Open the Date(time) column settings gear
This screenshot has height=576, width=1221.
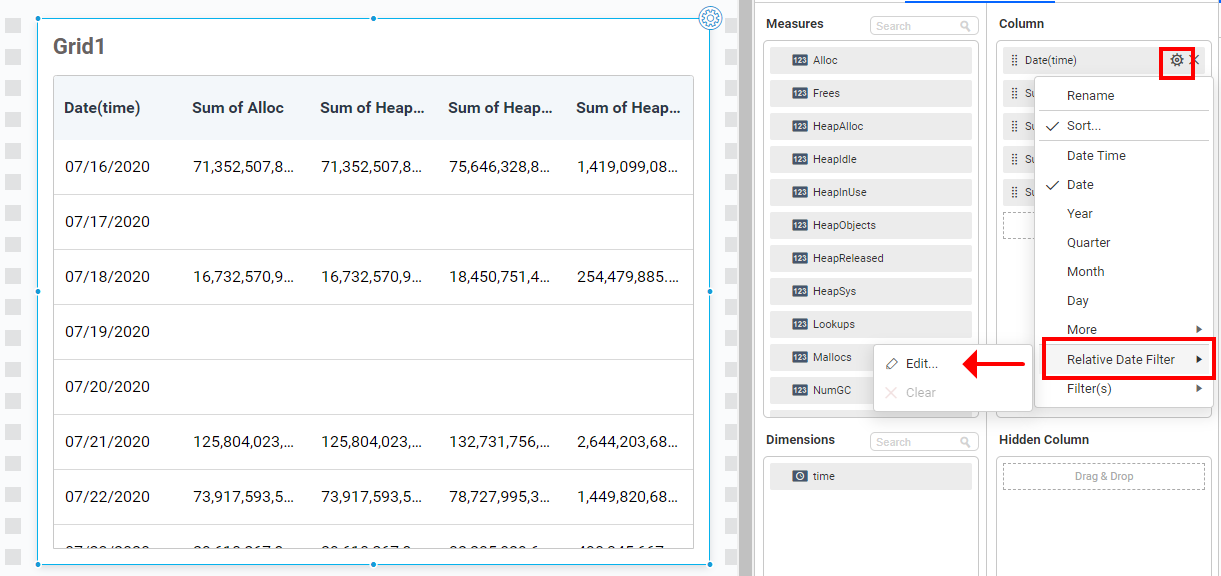coord(1177,60)
